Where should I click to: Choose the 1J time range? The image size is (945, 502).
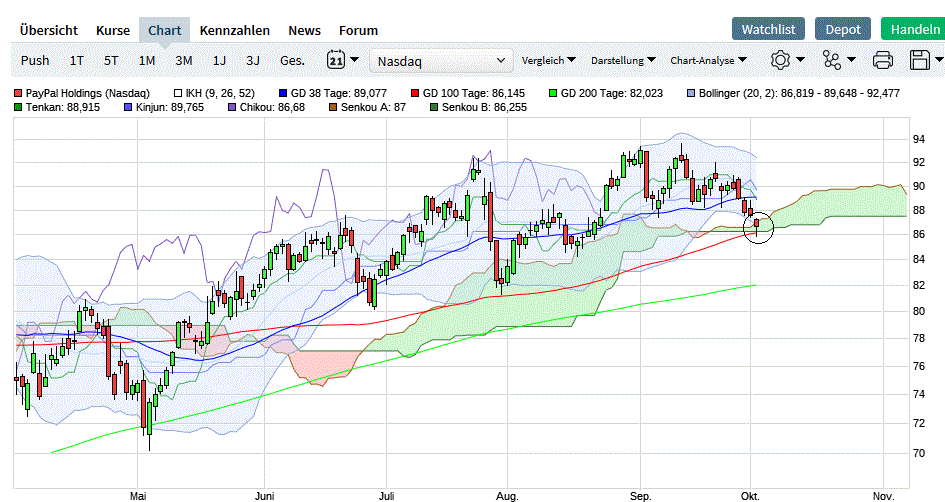tap(219, 60)
